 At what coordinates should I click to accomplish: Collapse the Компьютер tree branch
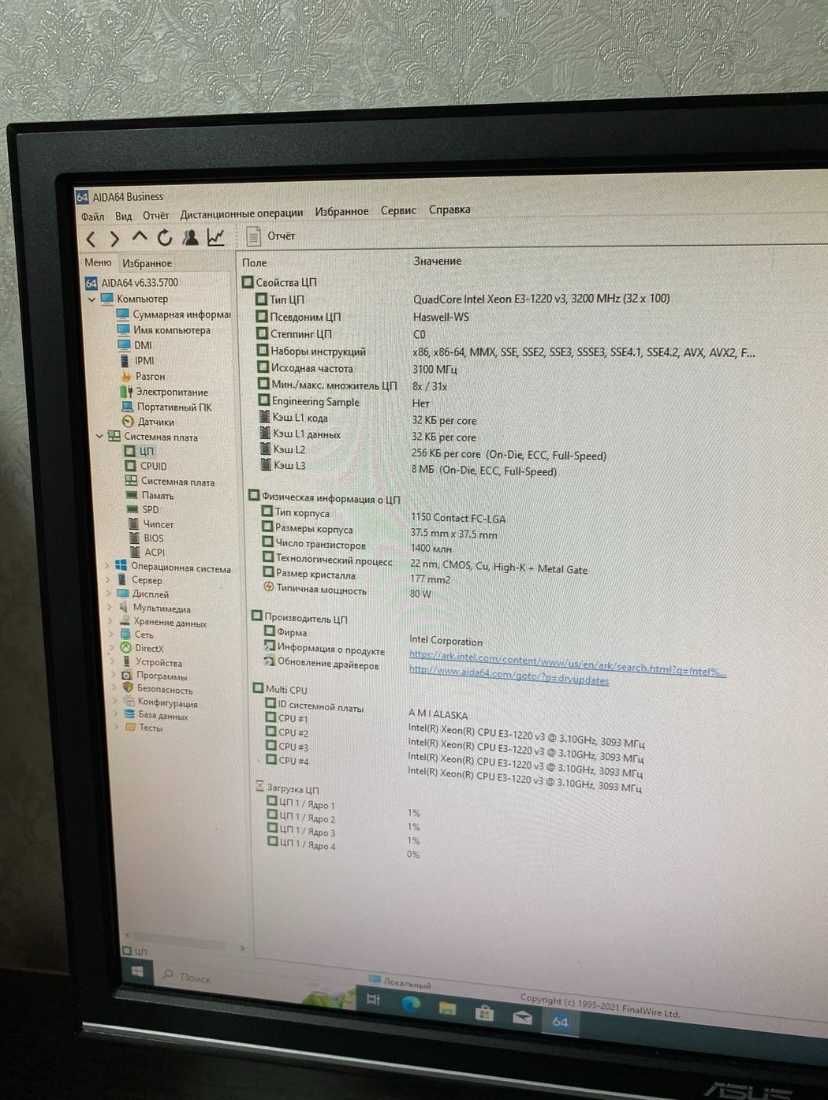92,299
